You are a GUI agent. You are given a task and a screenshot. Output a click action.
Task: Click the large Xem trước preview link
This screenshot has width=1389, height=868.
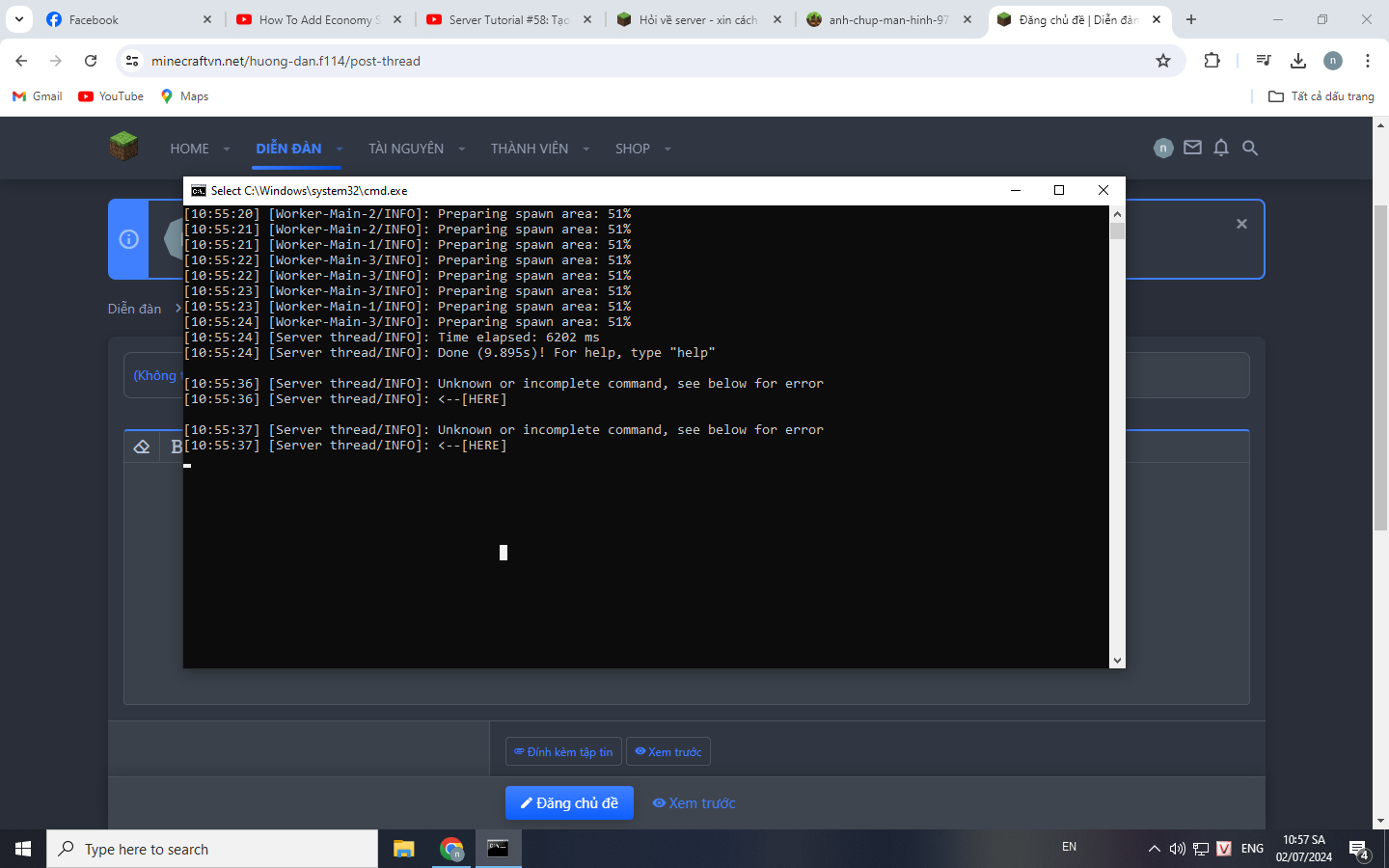point(694,803)
